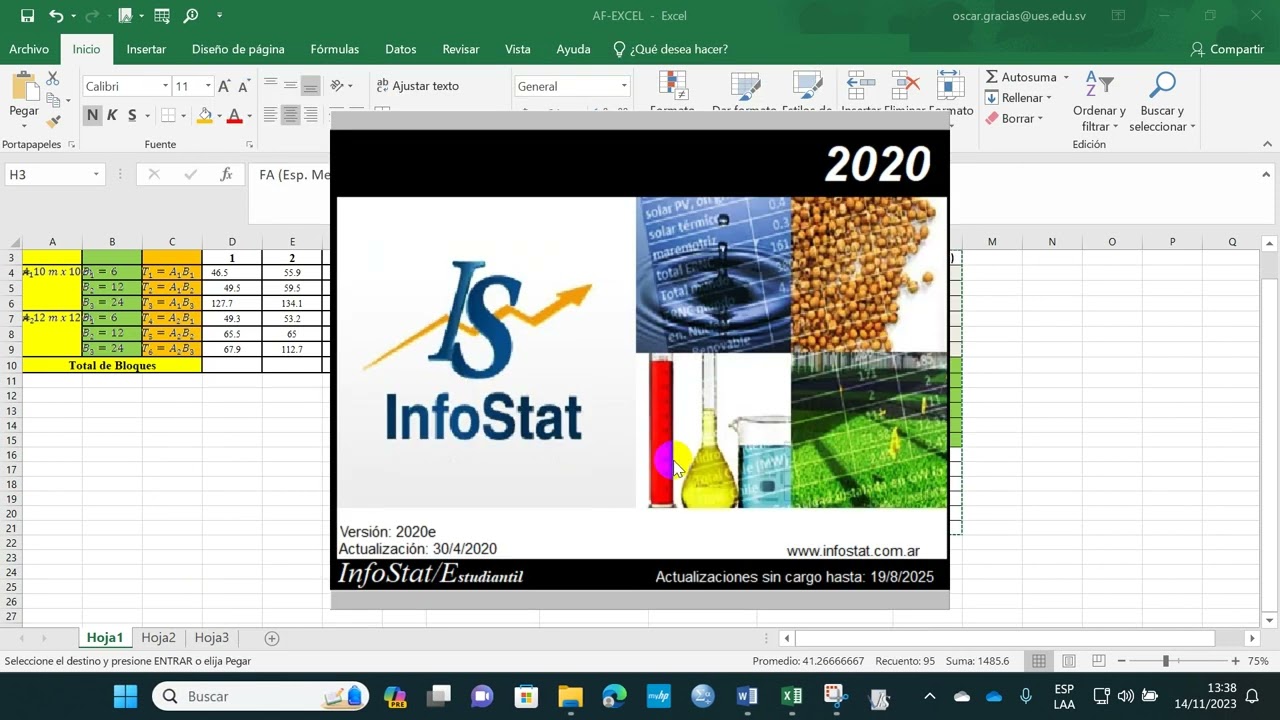The image size is (1280, 720).
Task: Open the Calibri font name dropdown
Action: click(x=165, y=86)
